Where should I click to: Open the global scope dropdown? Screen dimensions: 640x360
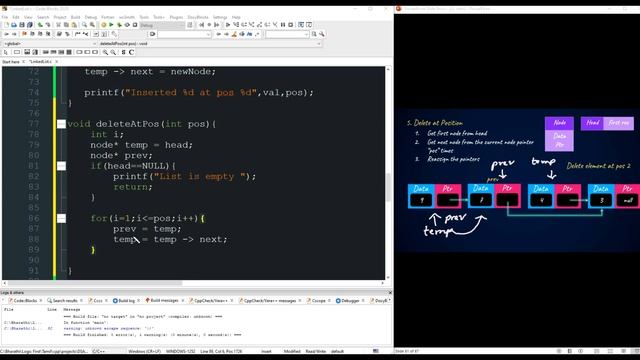pyautogui.click(x=50, y=44)
